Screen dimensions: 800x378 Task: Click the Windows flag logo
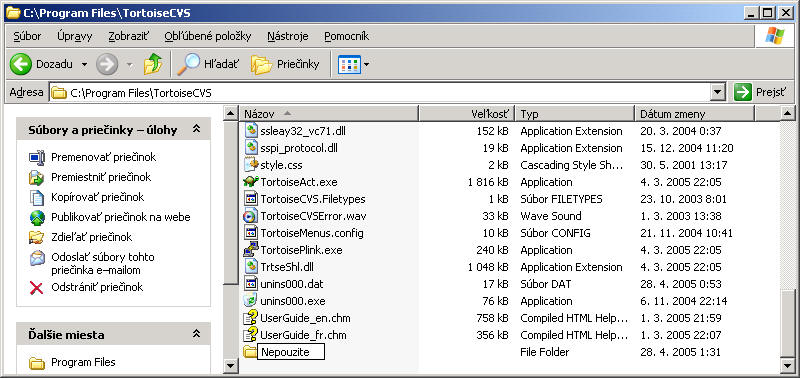click(774, 36)
